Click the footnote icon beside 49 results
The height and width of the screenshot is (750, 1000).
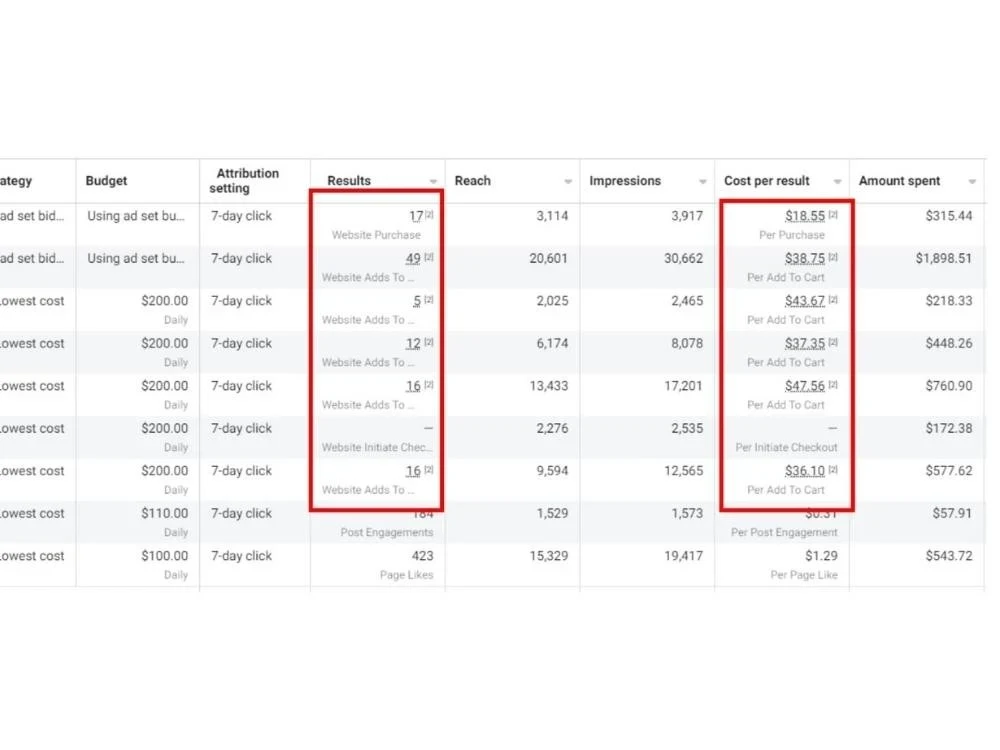tap(429, 257)
